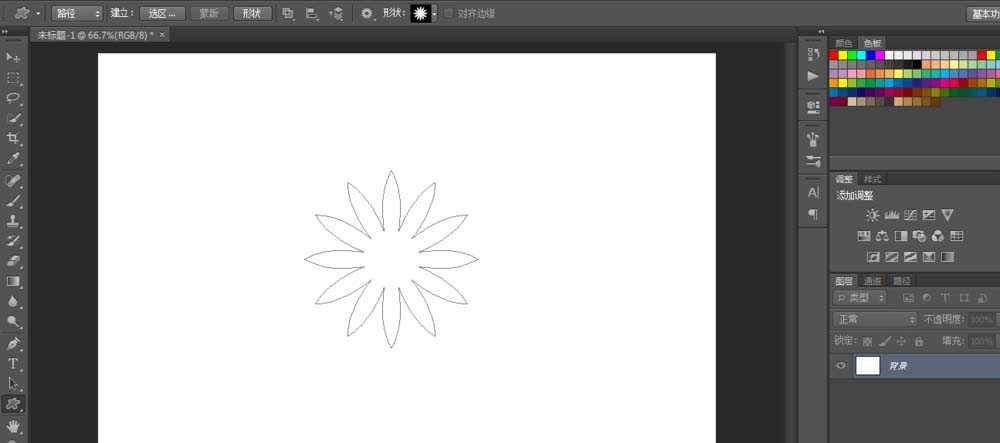The height and width of the screenshot is (443, 1000).
Task: Select the Pen tool
Action: (x=14, y=343)
